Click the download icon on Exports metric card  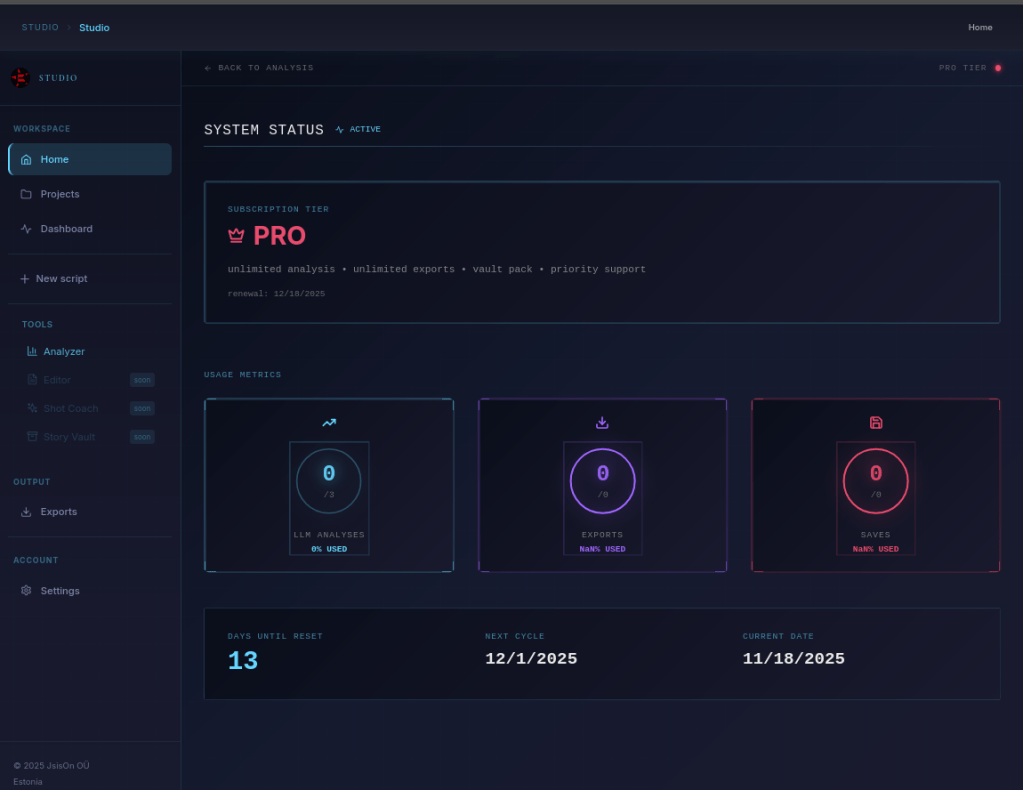pyautogui.click(x=602, y=422)
